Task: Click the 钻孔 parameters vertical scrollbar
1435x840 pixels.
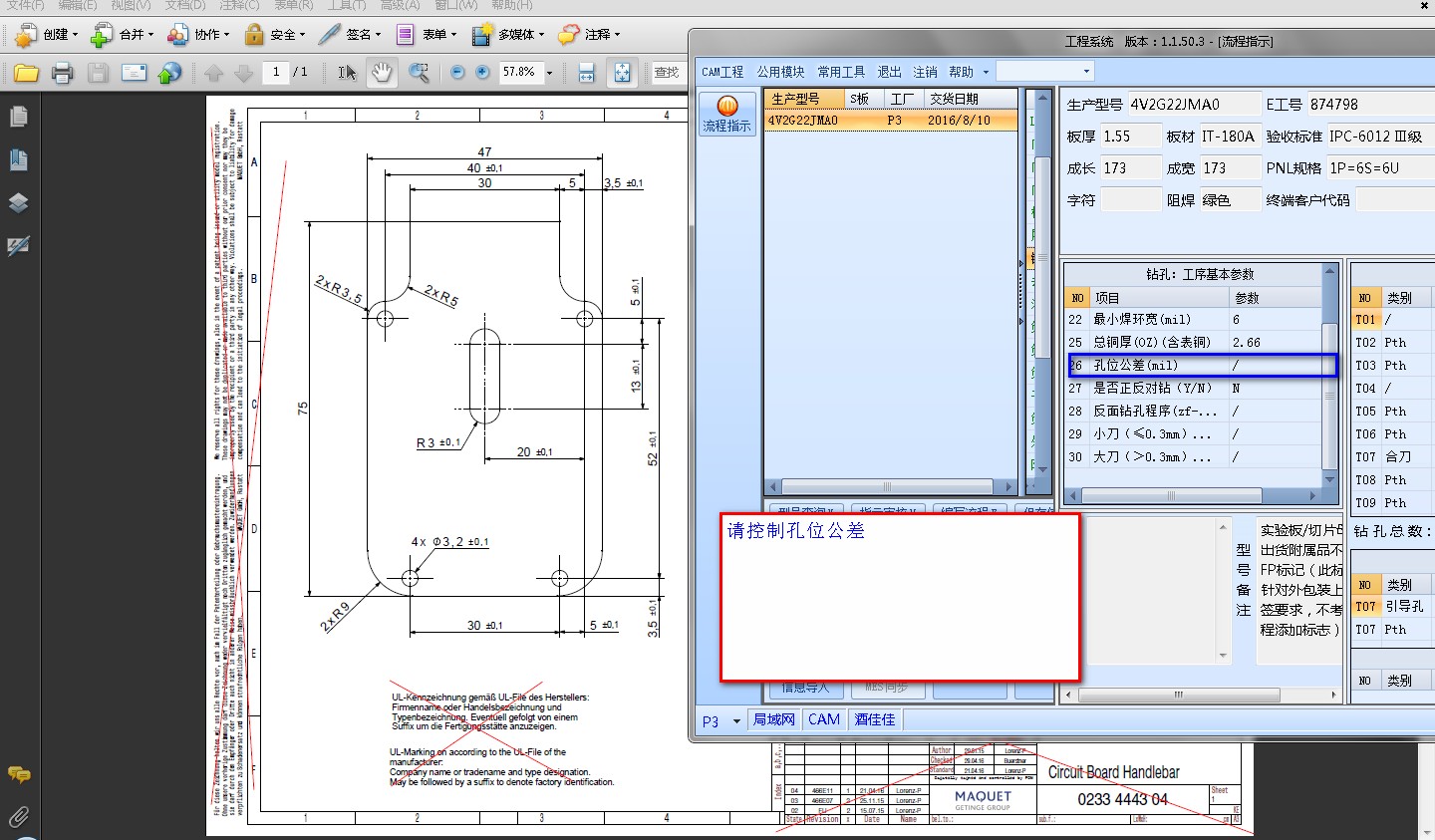Action: (1329, 376)
